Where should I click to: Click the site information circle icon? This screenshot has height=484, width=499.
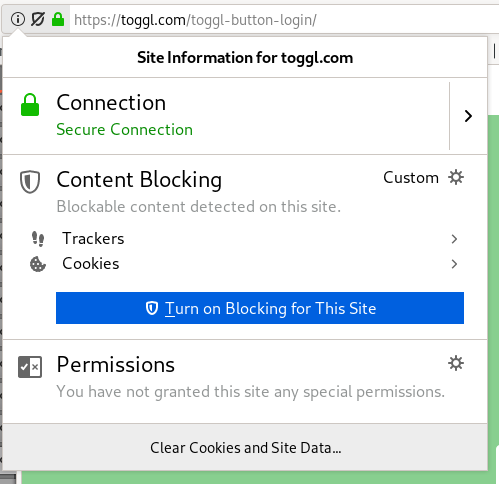click(x=18, y=19)
